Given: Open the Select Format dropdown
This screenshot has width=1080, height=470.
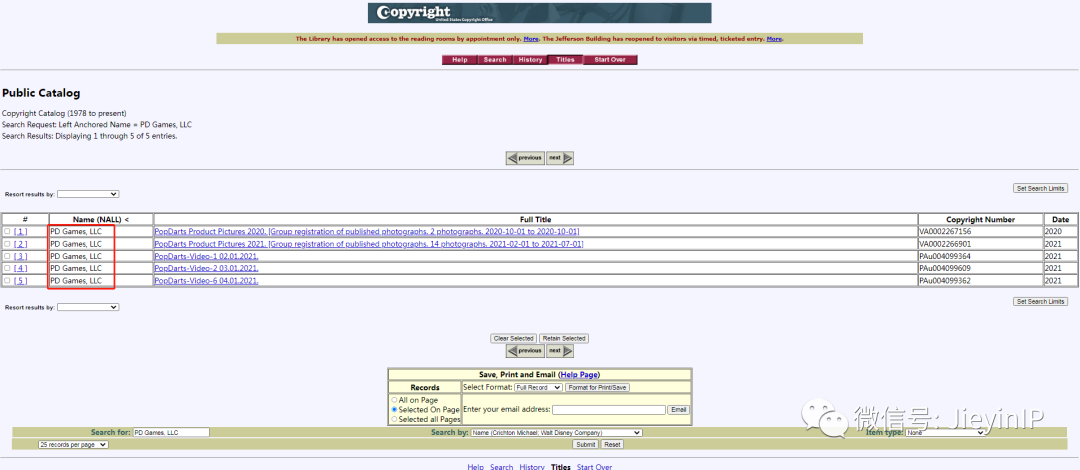Looking at the screenshot, I should (538, 387).
